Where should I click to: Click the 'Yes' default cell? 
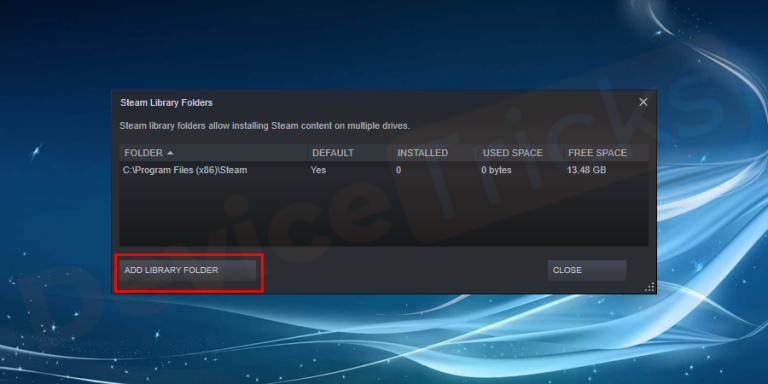318,170
